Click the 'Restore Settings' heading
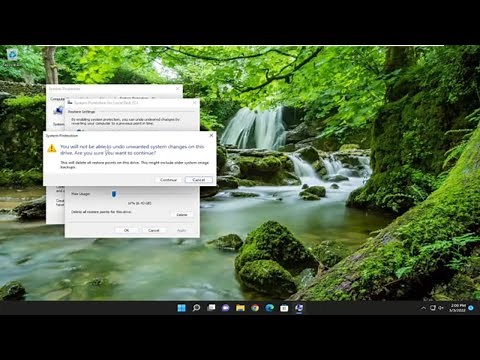 81,112
